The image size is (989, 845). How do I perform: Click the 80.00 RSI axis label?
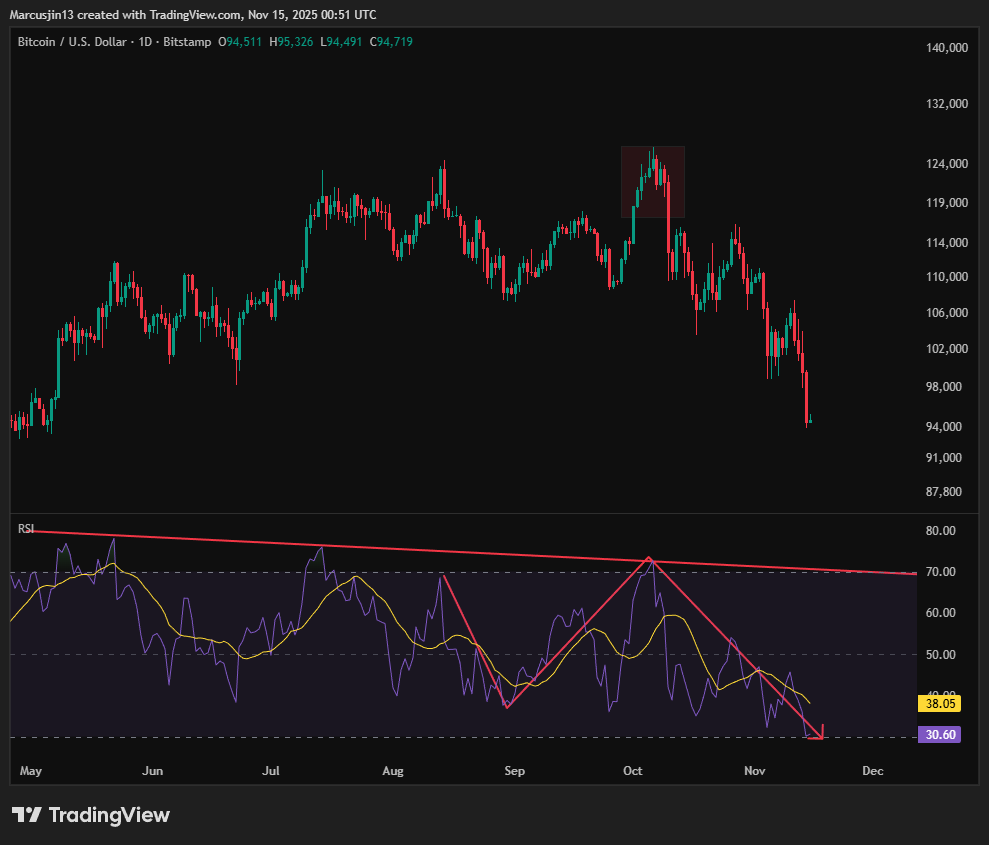coord(940,531)
